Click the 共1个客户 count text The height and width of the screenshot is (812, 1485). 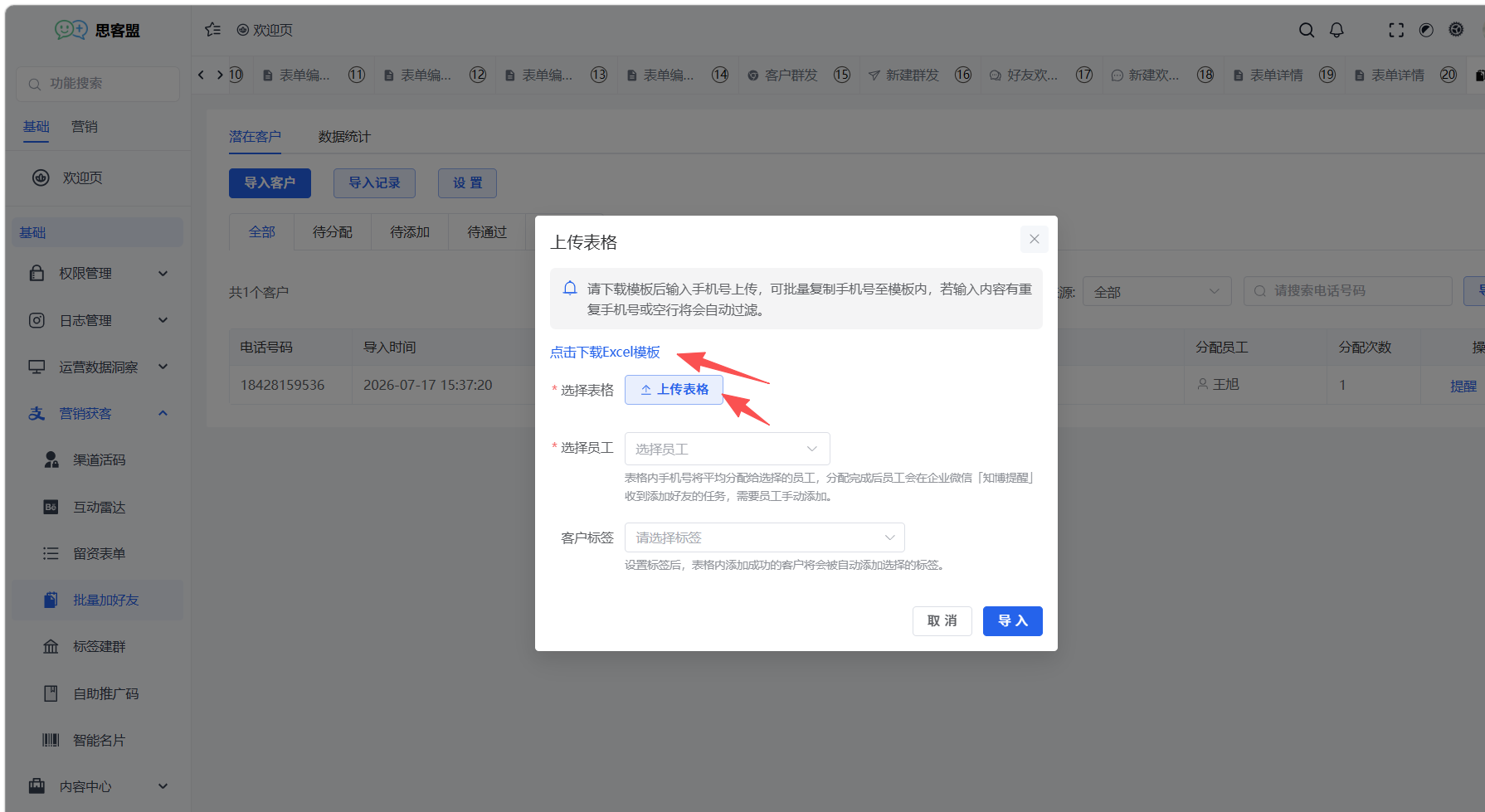pos(259,292)
